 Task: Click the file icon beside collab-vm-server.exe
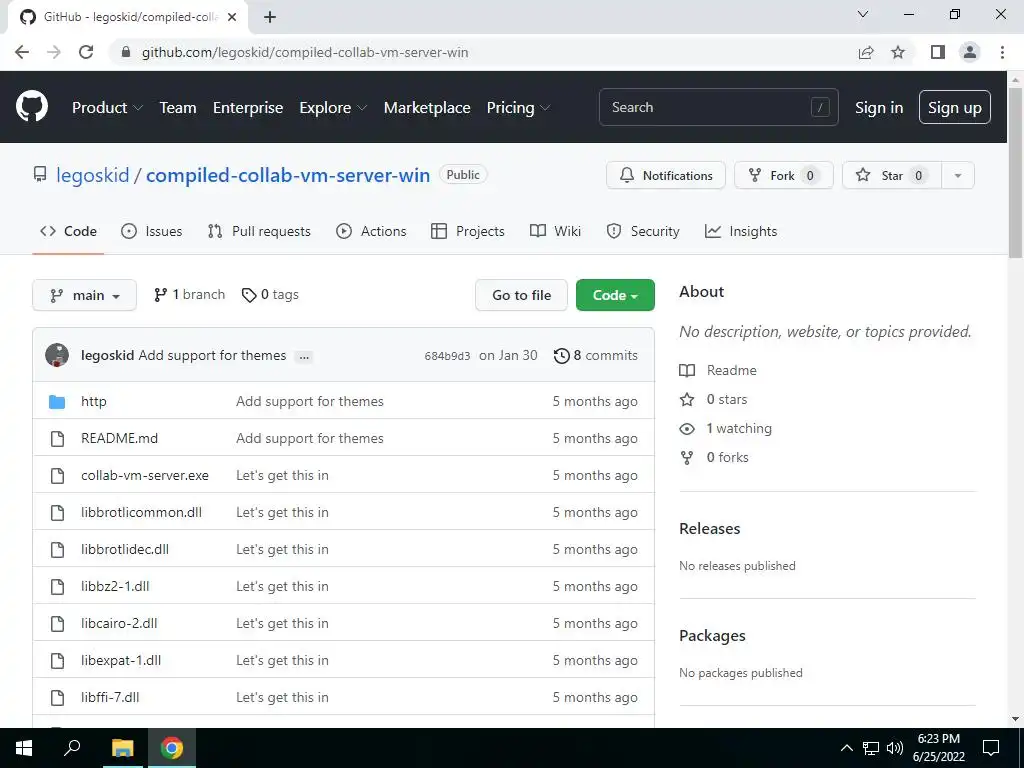coord(57,475)
